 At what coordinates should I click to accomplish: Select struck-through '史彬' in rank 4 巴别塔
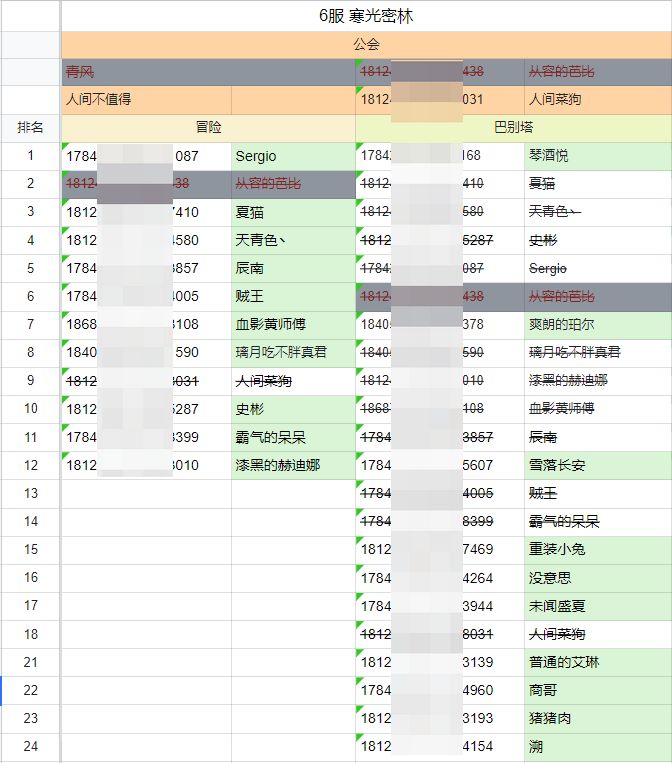point(598,240)
